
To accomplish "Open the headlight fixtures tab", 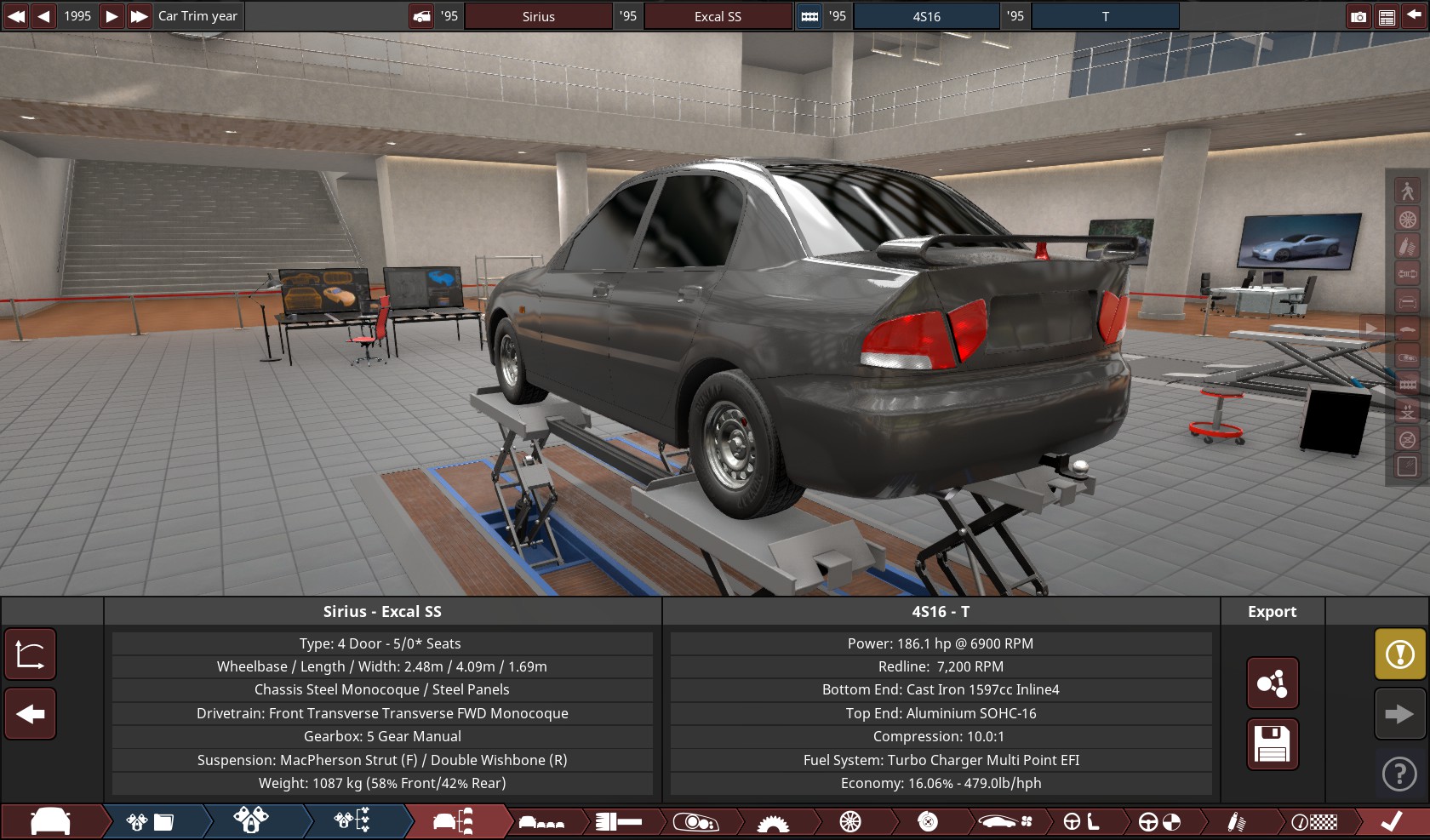I will [695, 822].
